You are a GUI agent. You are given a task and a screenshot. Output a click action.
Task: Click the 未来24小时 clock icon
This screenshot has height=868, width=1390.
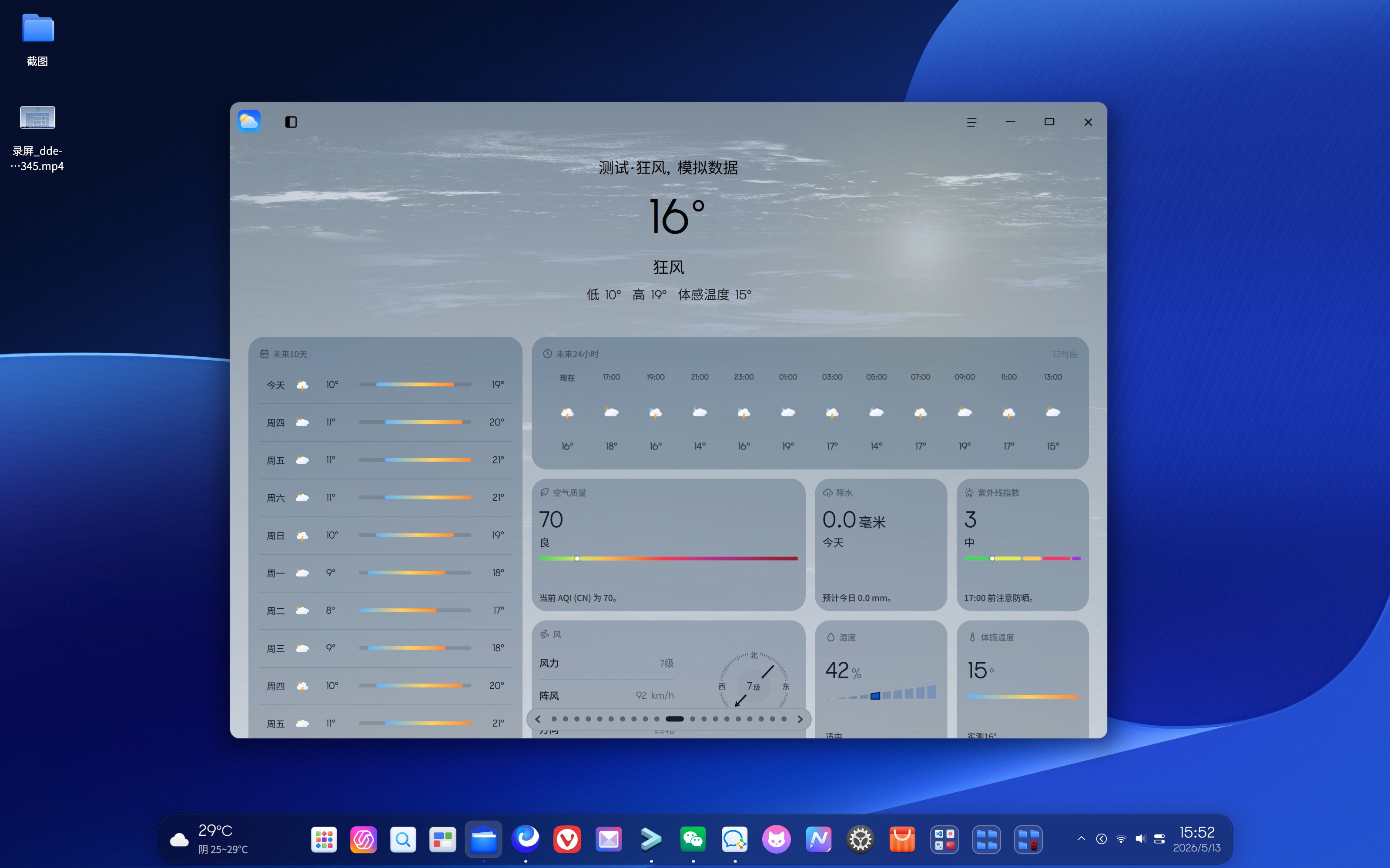[x=547, y=354]
